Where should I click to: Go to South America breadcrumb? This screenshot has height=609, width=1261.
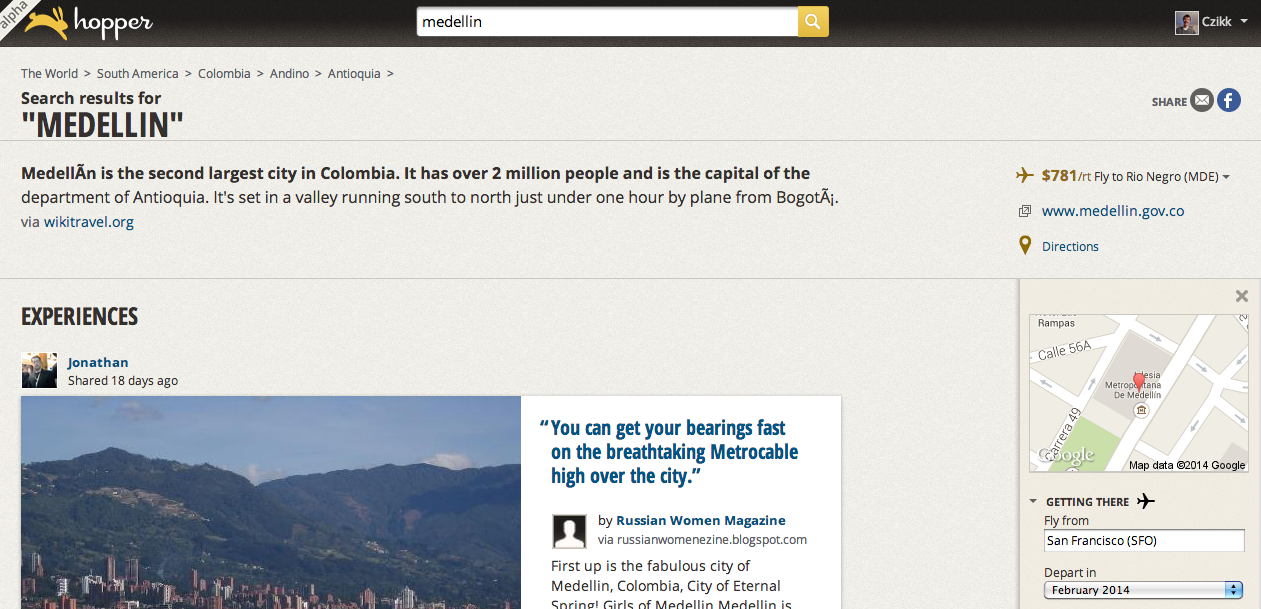(137, 73)
